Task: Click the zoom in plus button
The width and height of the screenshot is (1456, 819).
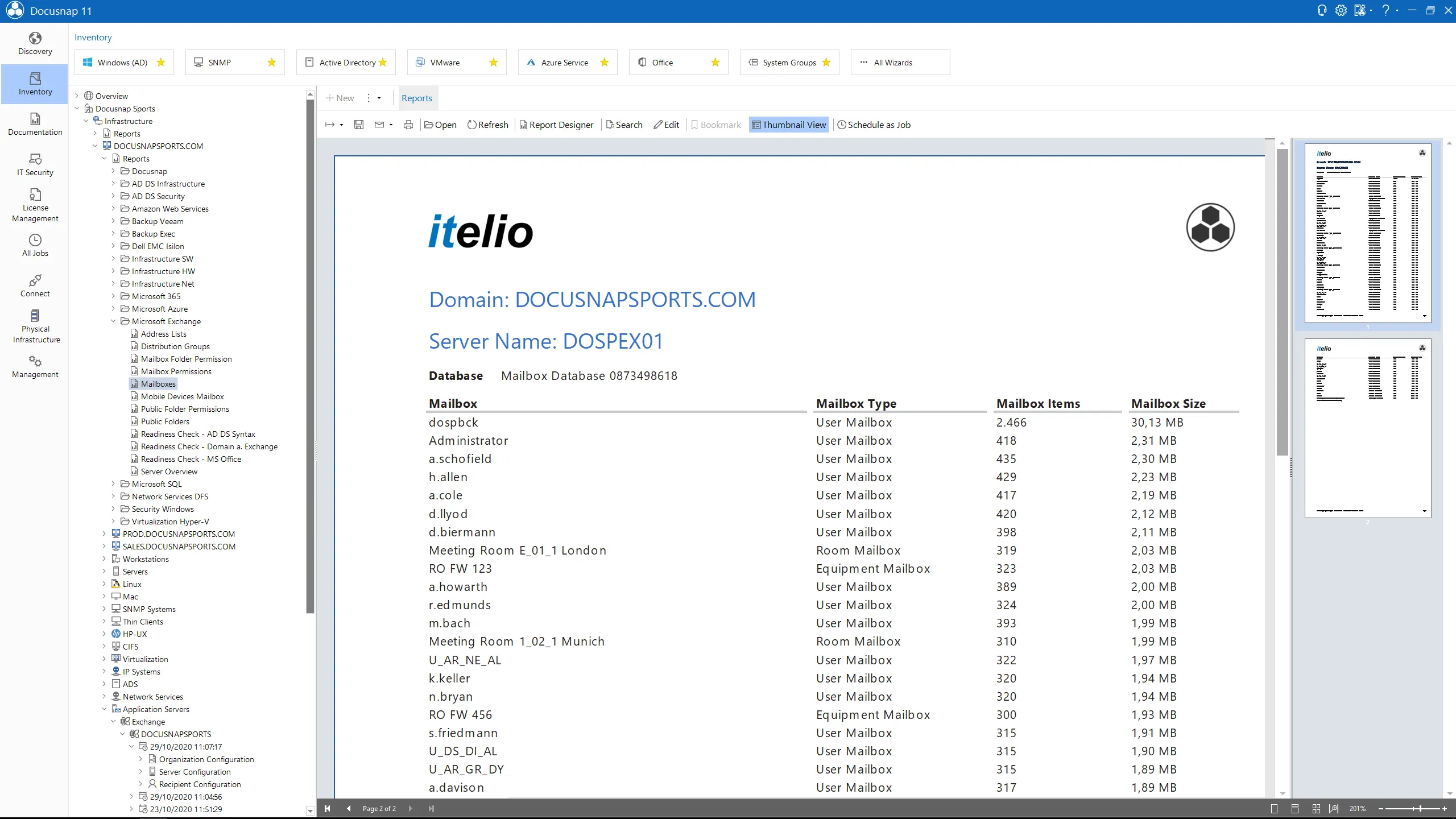Action: point(1445,809)
